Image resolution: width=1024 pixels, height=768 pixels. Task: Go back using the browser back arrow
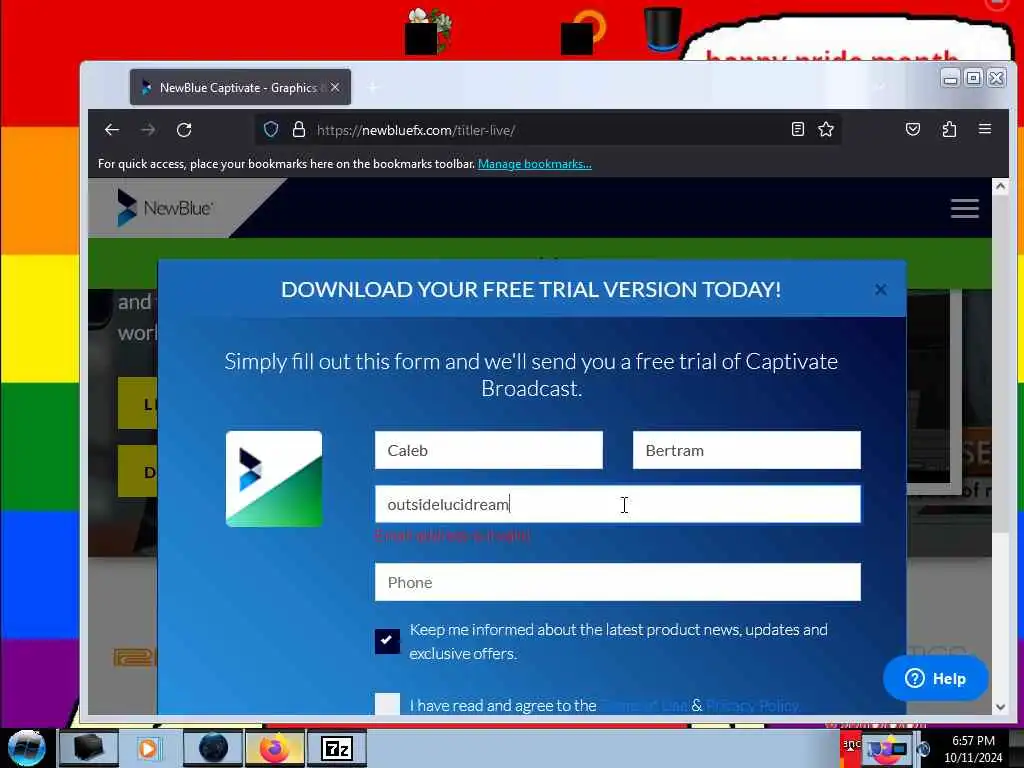112,130
